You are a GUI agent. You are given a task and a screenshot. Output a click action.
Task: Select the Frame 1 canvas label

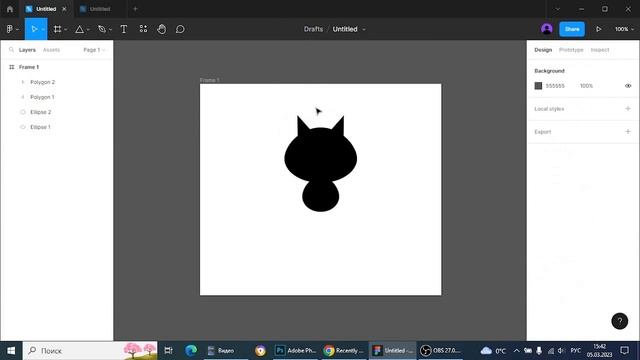tap(209, 80)
